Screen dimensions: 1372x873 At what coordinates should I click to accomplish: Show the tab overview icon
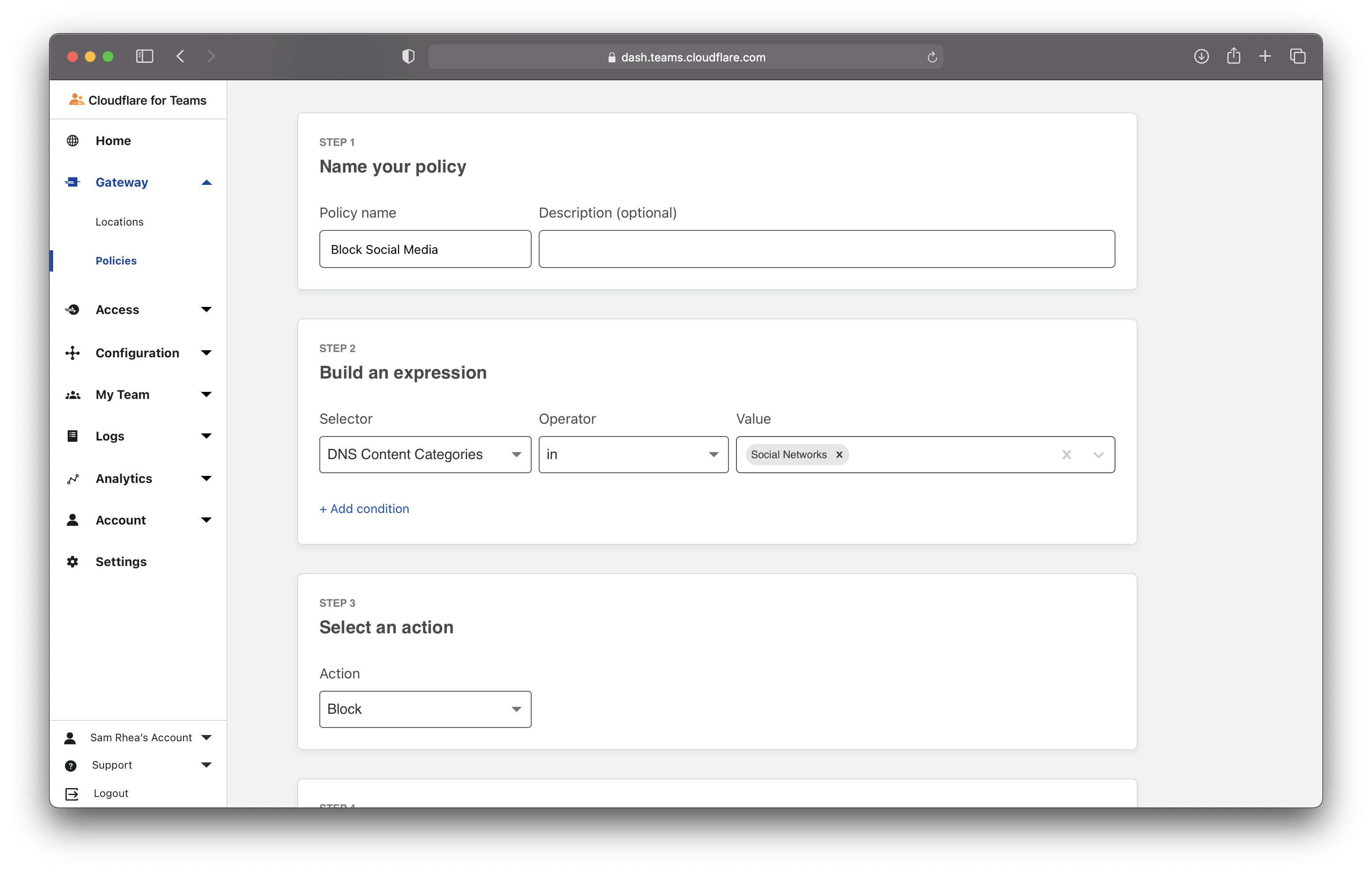tap(1298, 57)
